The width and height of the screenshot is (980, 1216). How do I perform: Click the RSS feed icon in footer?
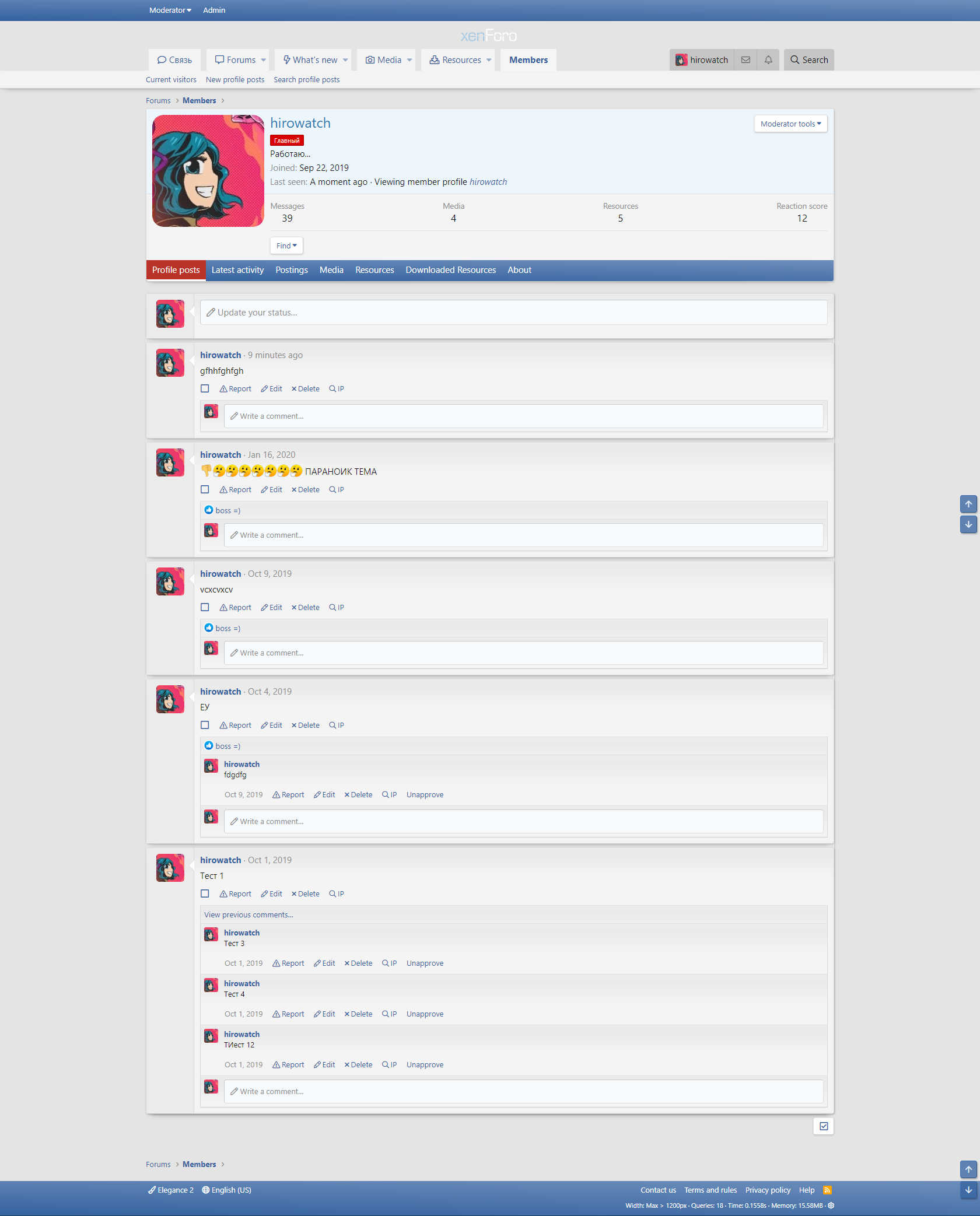827,1190
